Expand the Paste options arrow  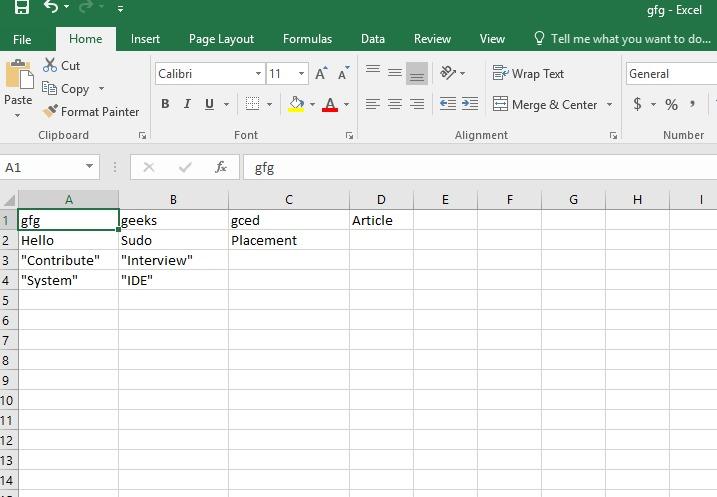coord(17,115)
